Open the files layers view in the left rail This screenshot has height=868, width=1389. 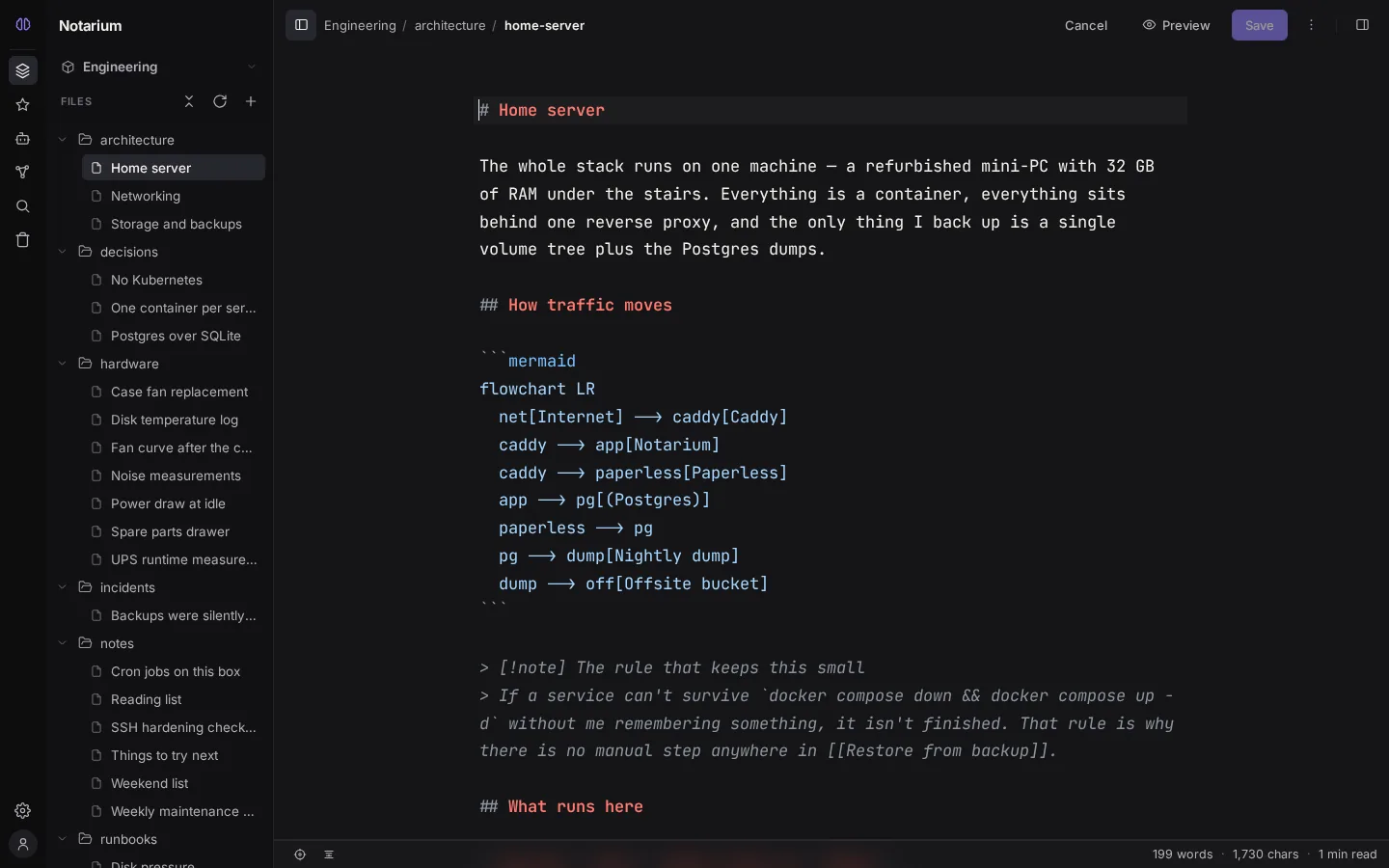[x=23, y=70]
